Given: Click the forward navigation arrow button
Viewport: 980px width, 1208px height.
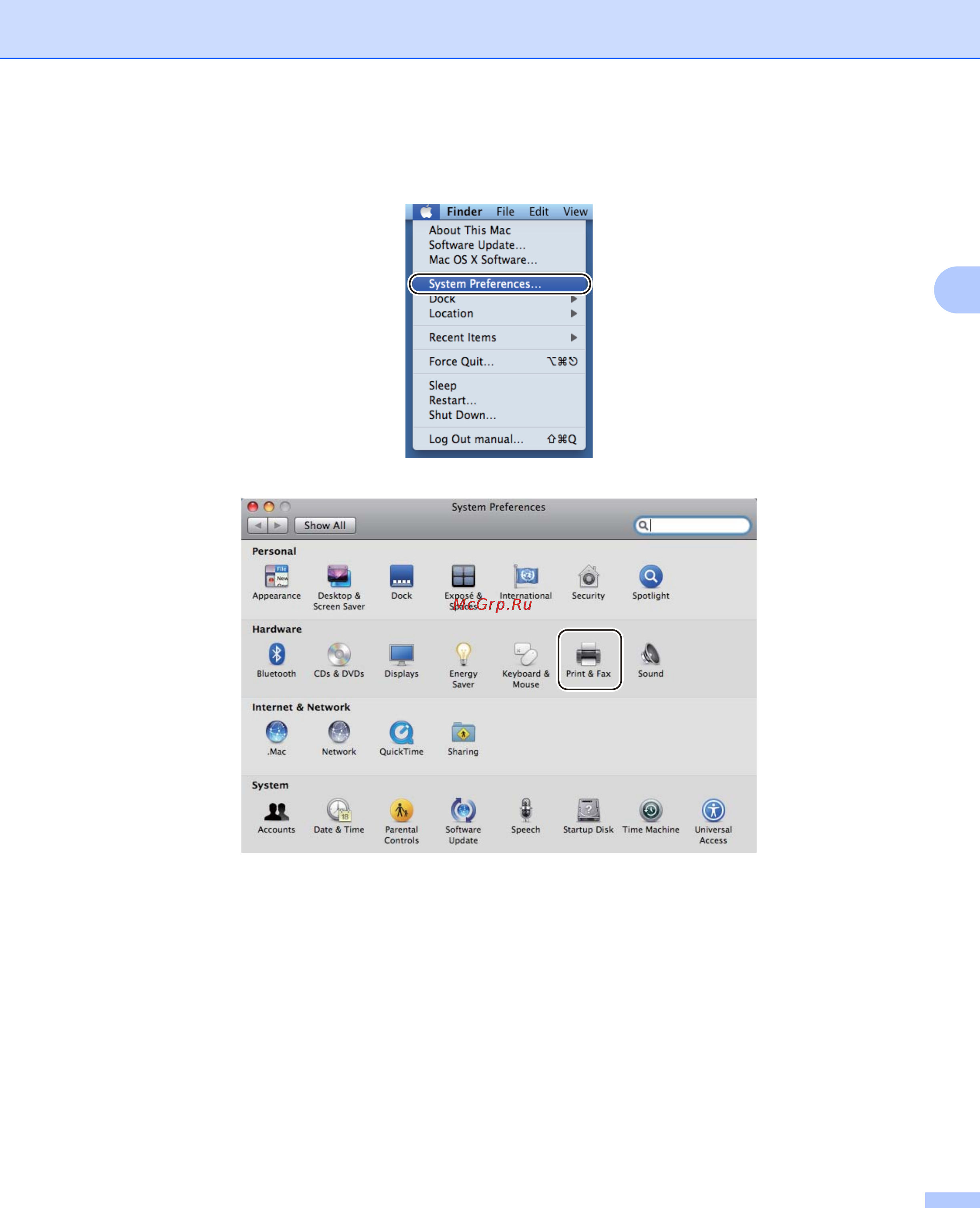Looking at the screenshot, I should click(278, 526).
